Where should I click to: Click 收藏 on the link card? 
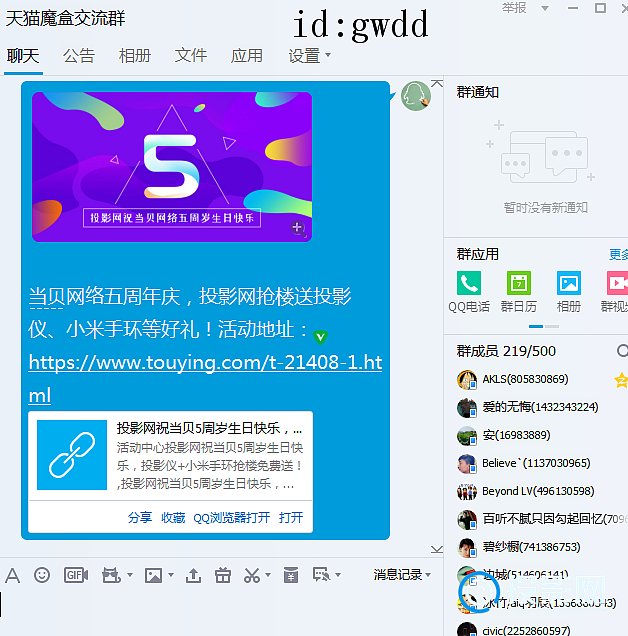173,518
